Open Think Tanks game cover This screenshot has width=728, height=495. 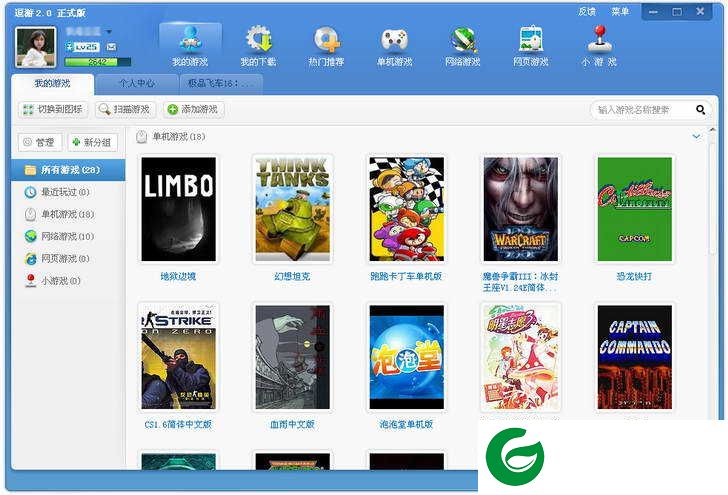(292, 209)
